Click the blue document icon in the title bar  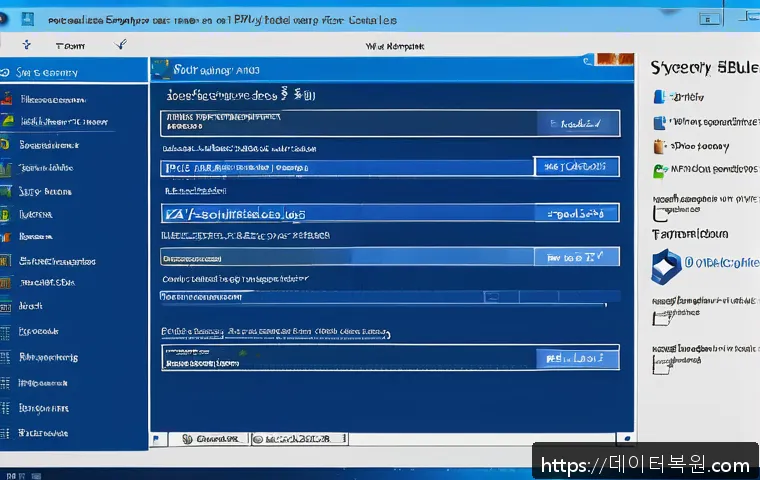pyautogui.click(x=28, y=19)
